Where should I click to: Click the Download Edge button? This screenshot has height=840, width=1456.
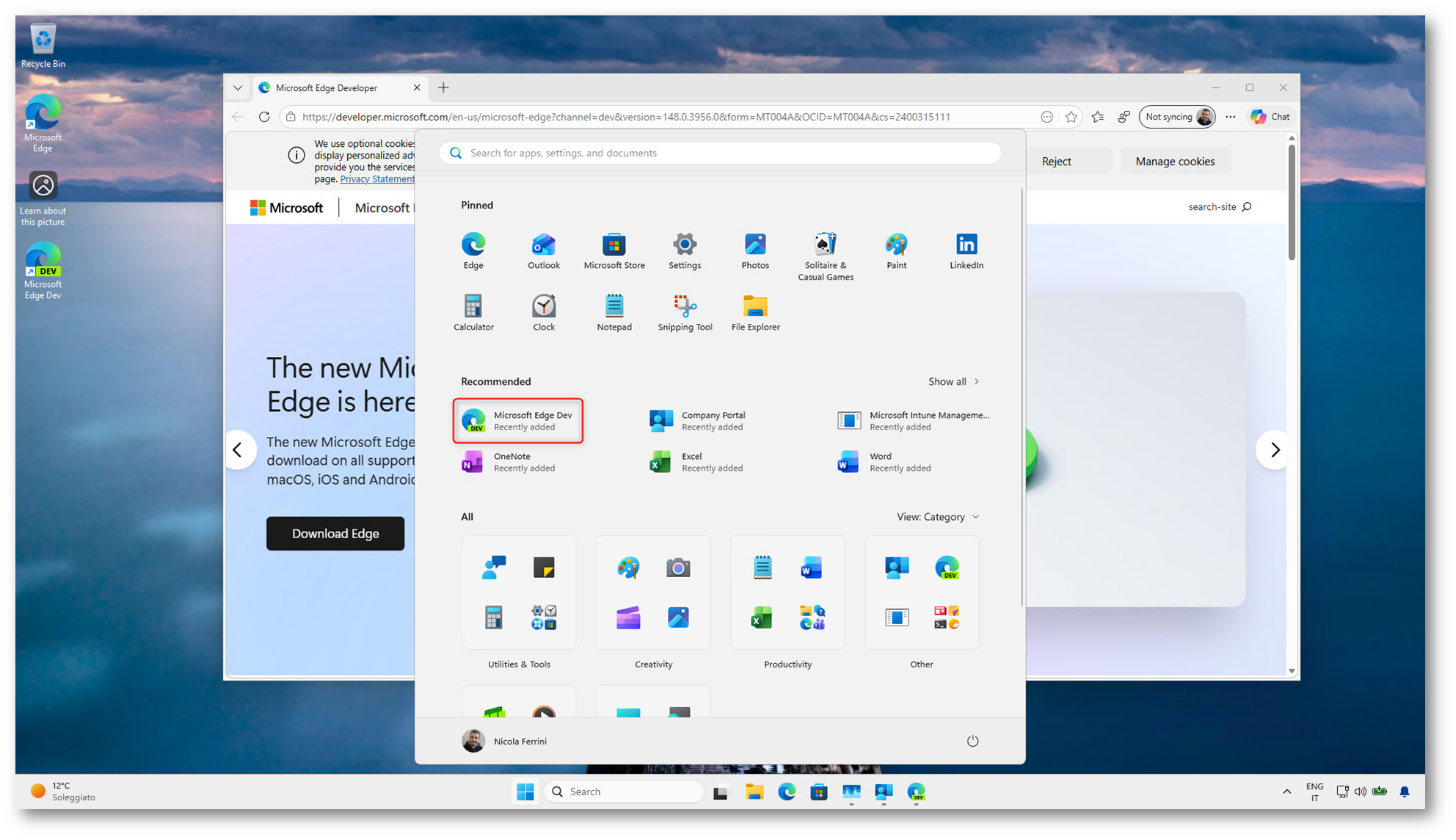point(335,534)
